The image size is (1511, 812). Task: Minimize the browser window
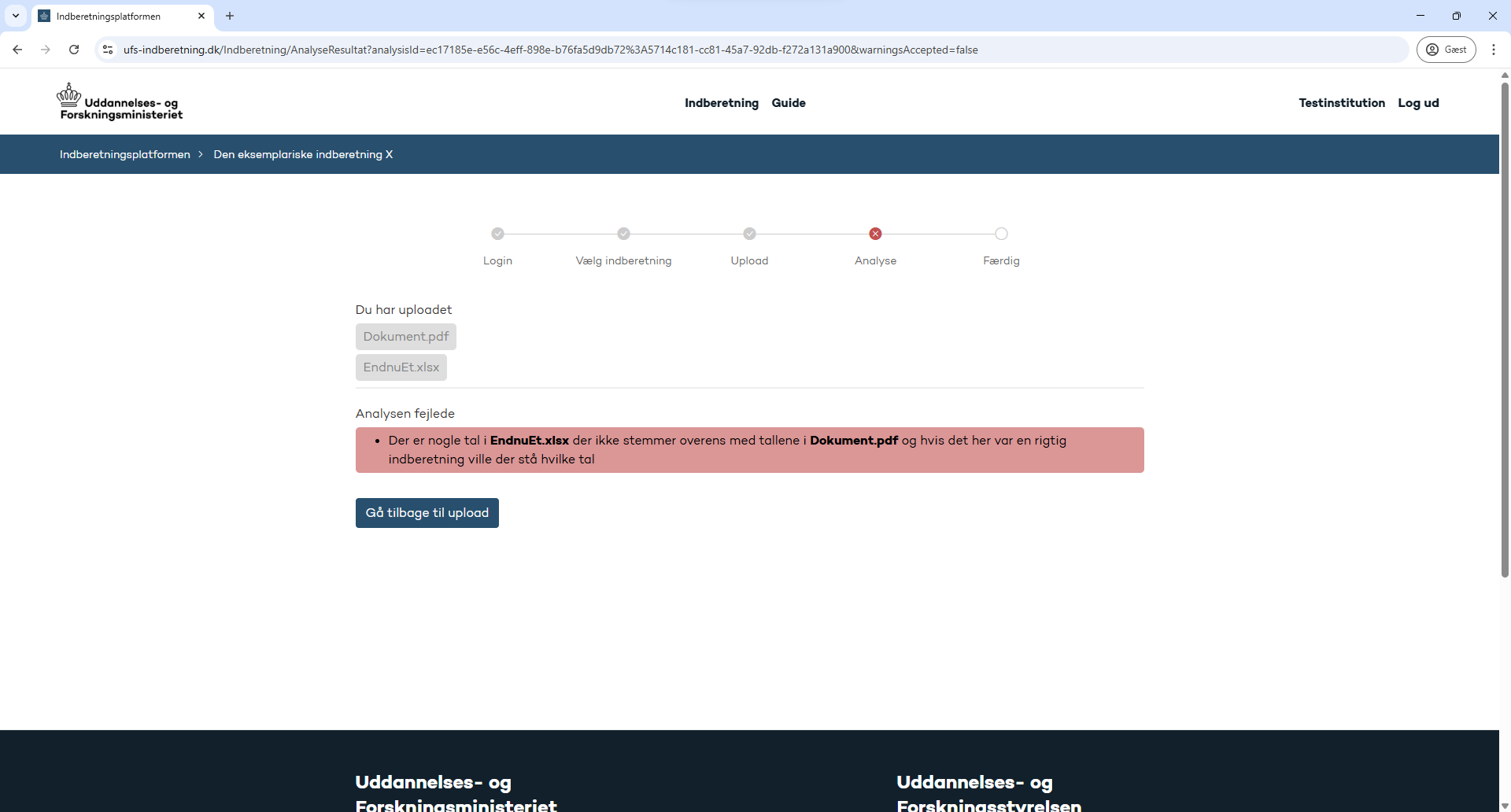[x=1420, y=16]
